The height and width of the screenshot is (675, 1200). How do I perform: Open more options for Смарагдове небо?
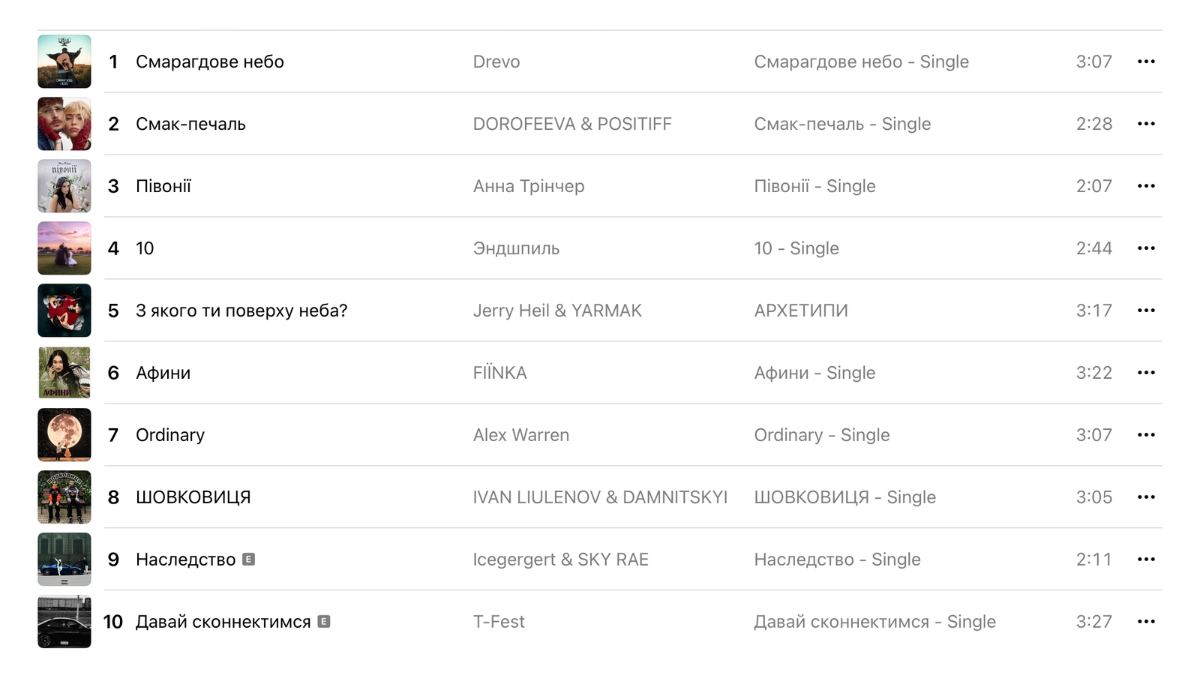click(x=1146, y=62)
